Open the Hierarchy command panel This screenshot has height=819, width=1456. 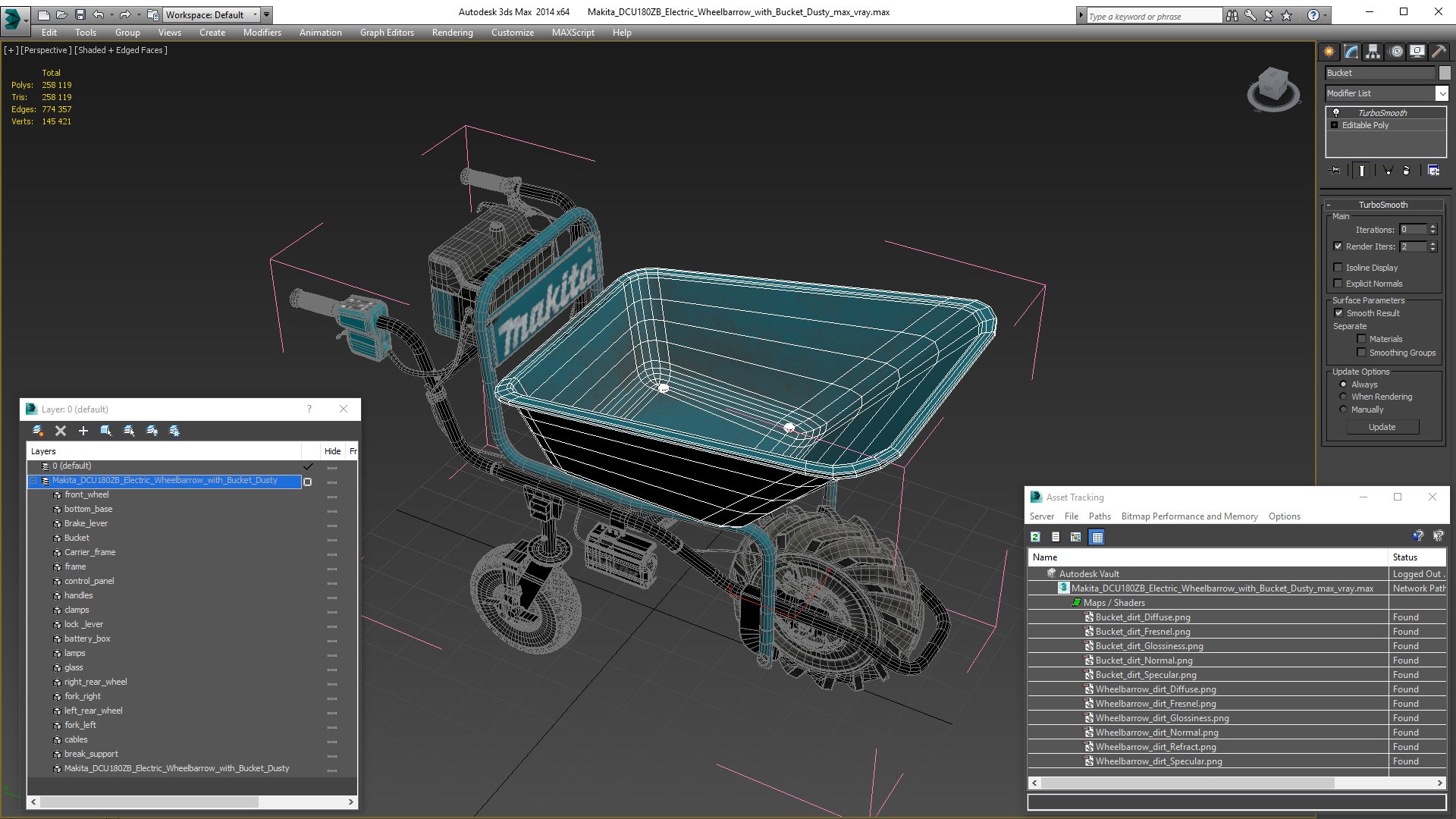point(1373,52)
